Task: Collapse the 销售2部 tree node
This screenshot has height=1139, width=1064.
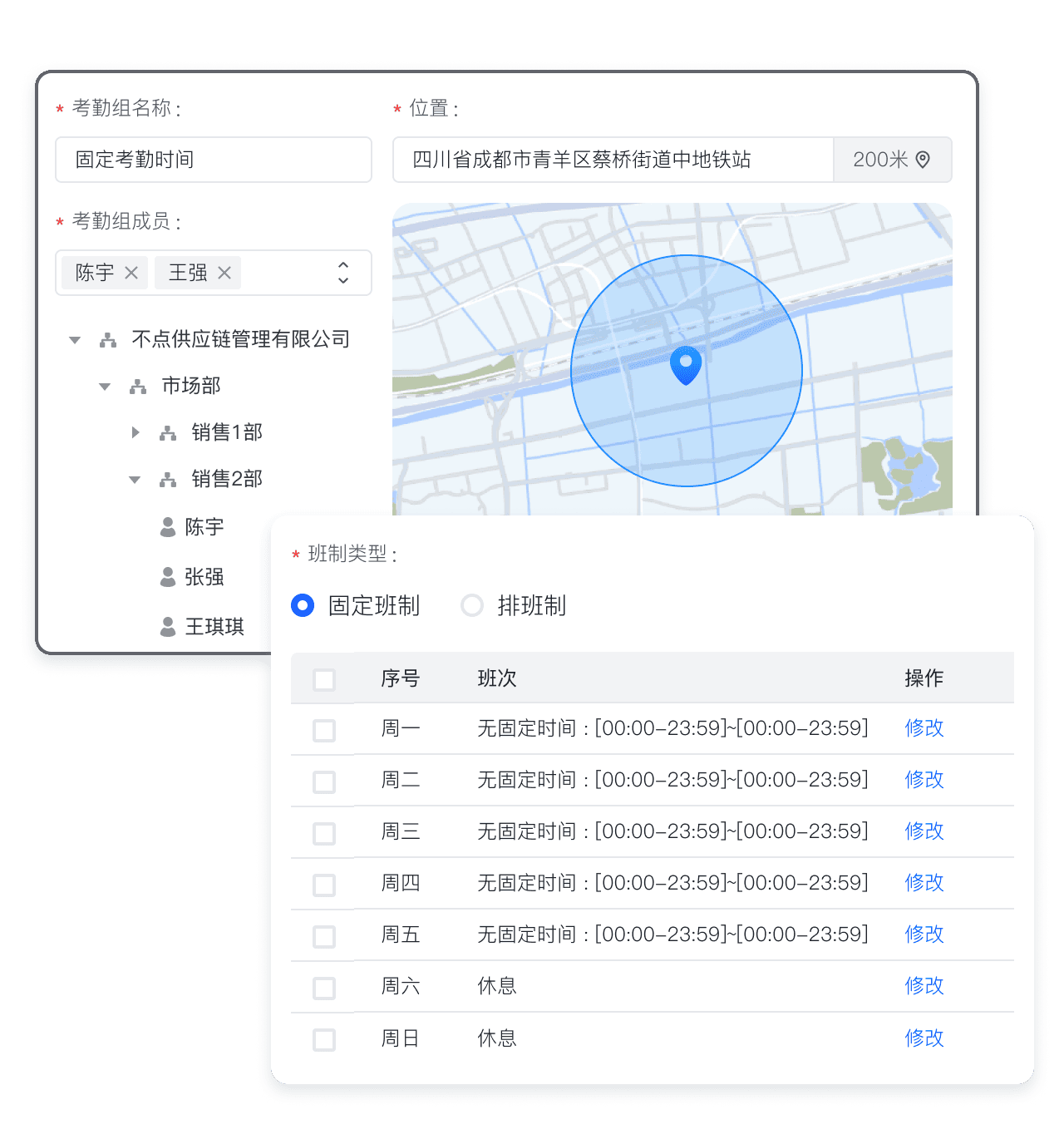Action: [x=135, y=480]
